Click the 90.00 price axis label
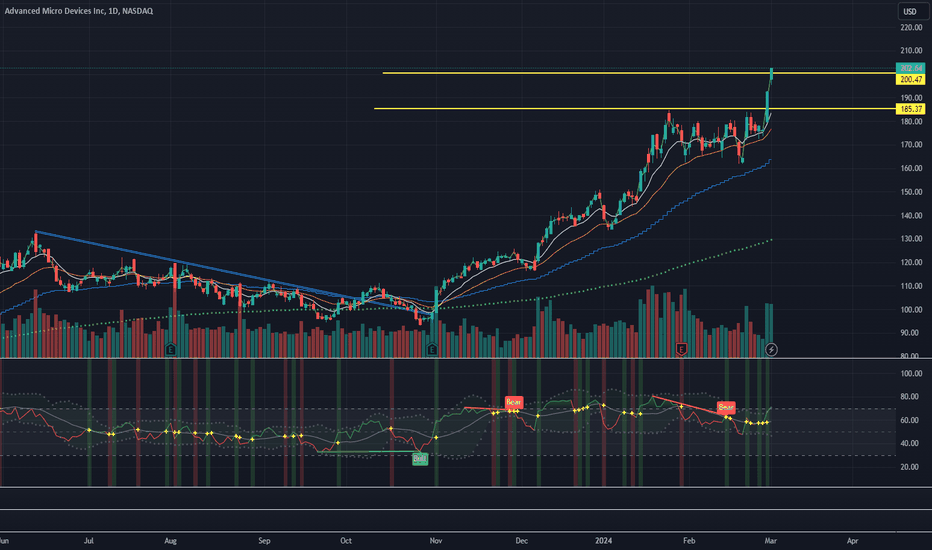The width and height of the screenshot is (932, 550). 909,333
